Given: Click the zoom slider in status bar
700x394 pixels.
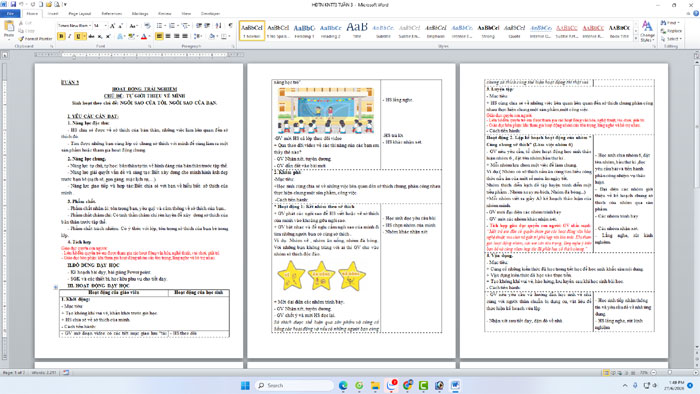Looking at the screenshot, I should [x=670, y=373].
